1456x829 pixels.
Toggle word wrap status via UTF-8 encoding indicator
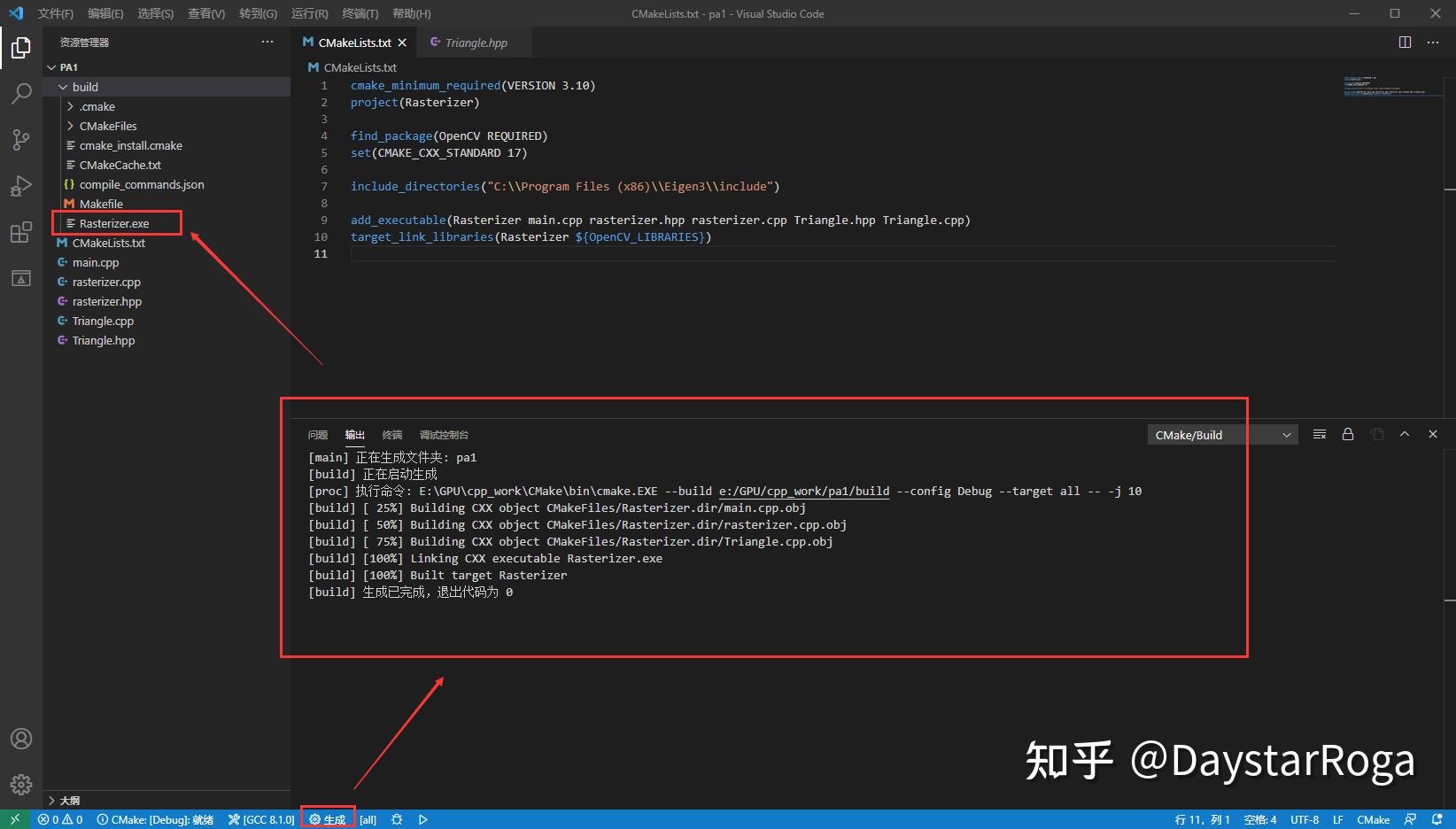click(1304, 819)
